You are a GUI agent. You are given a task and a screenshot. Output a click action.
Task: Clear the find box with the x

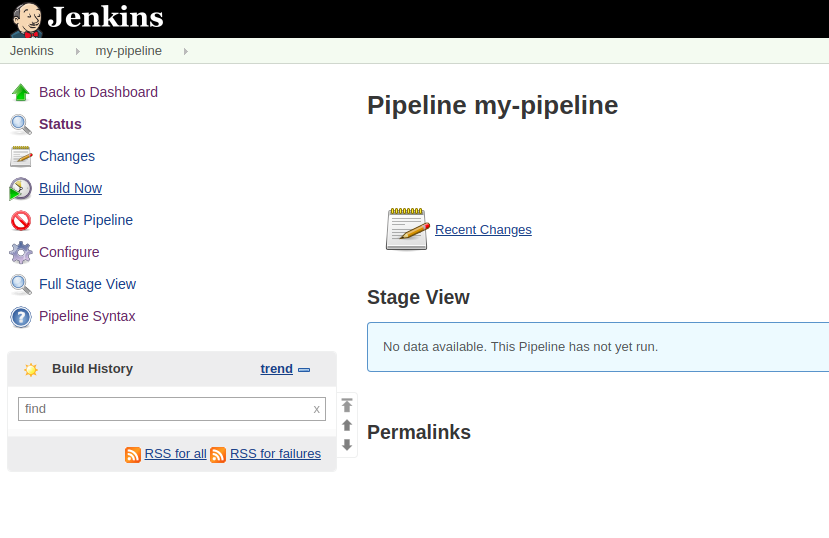point(317,409)
